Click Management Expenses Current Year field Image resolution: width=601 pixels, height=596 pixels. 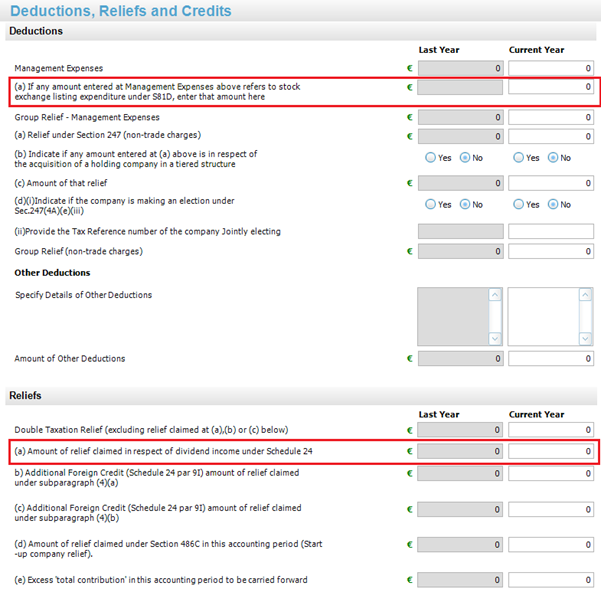tap(551, 68)
